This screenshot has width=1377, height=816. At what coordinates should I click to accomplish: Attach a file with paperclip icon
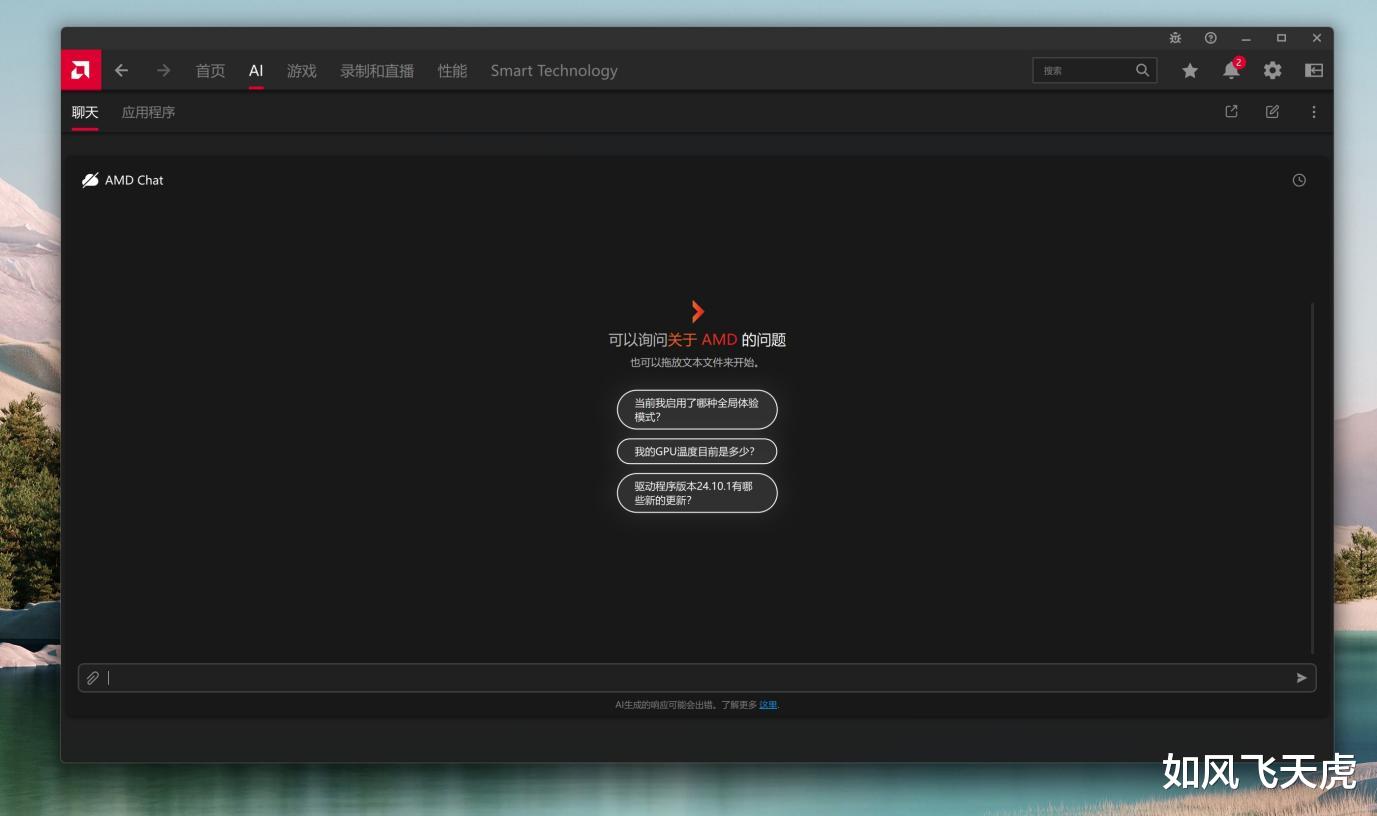(x=92, y=678)
